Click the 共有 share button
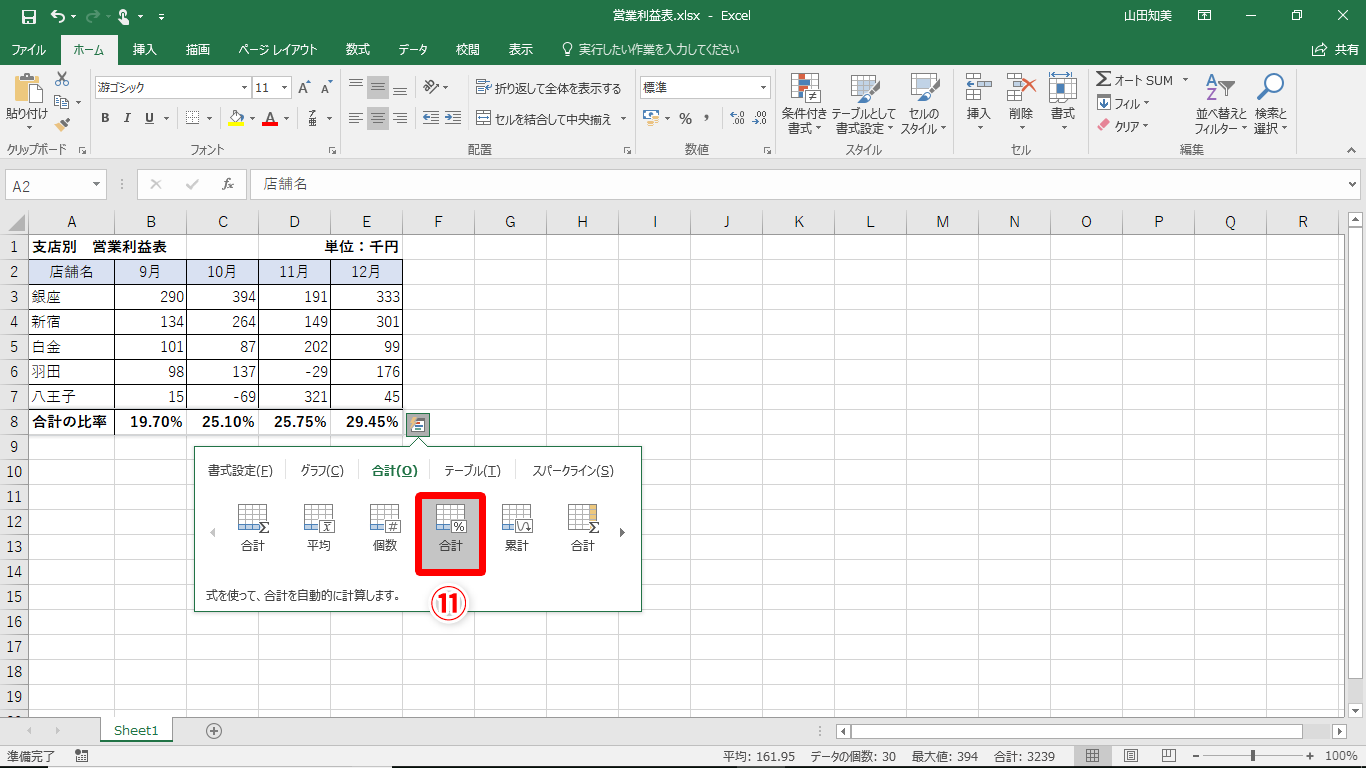The width and height of the screenshot is (1366, 768). [1335, 49]
